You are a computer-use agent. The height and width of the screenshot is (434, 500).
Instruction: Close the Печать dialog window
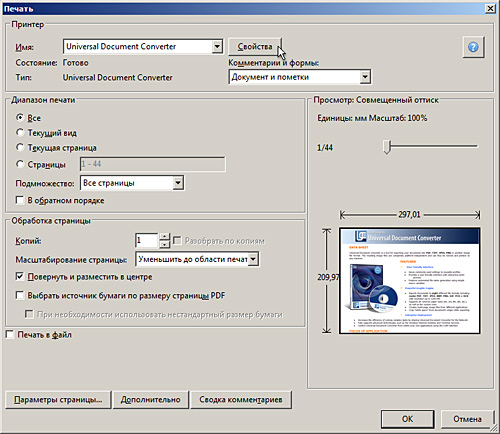[490, 8]
